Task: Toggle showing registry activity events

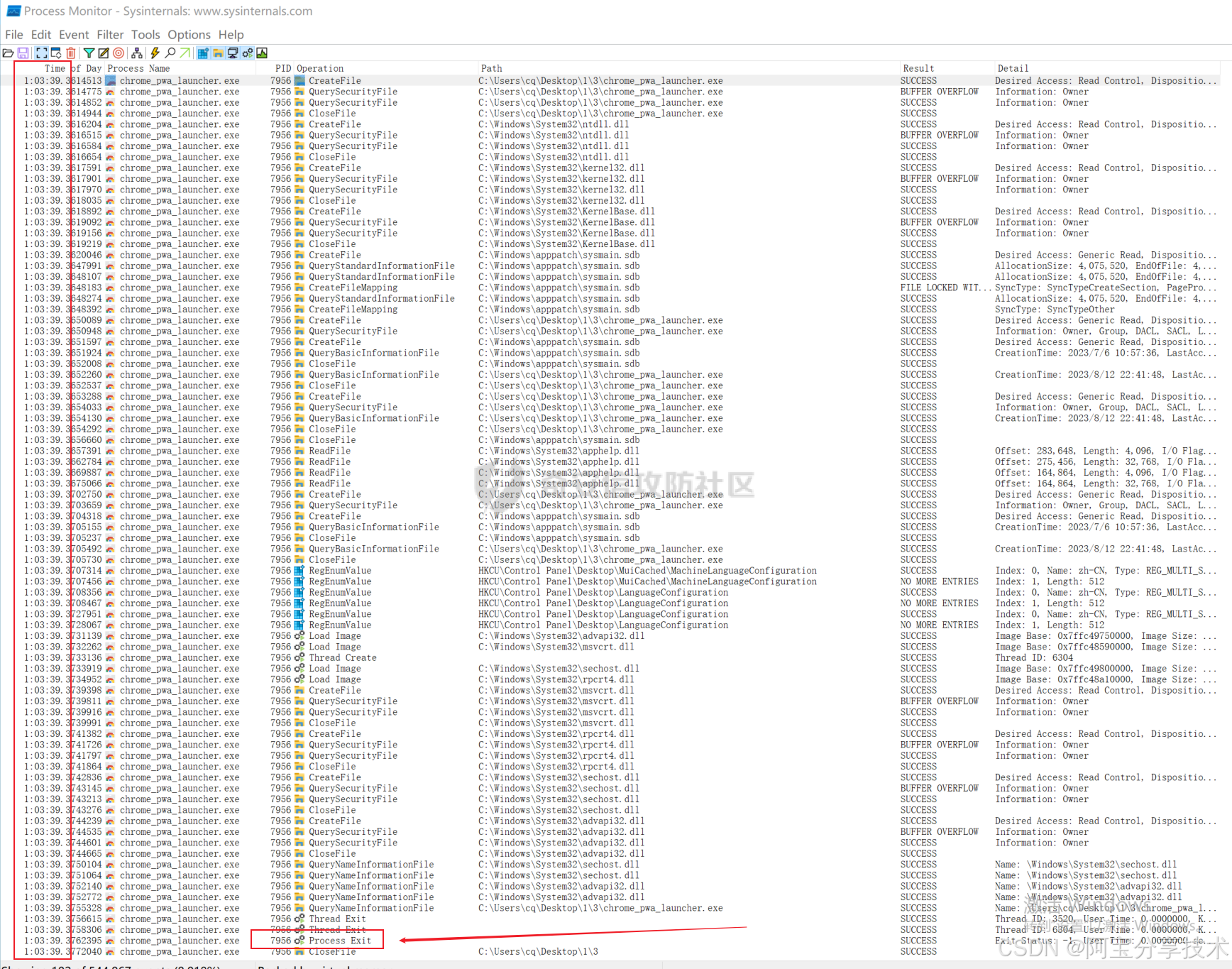Action: (x=203, y=53)
